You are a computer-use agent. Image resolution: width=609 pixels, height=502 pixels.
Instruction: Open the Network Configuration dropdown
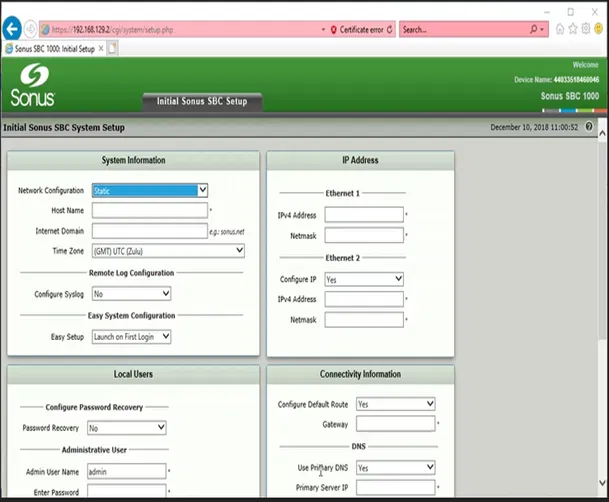tap(150, 190)
